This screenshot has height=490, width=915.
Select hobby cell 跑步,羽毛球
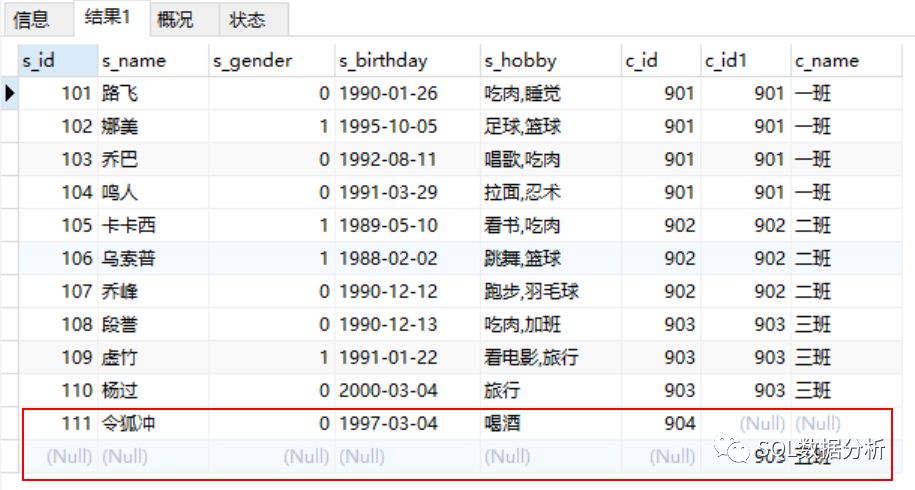(550, 291)
